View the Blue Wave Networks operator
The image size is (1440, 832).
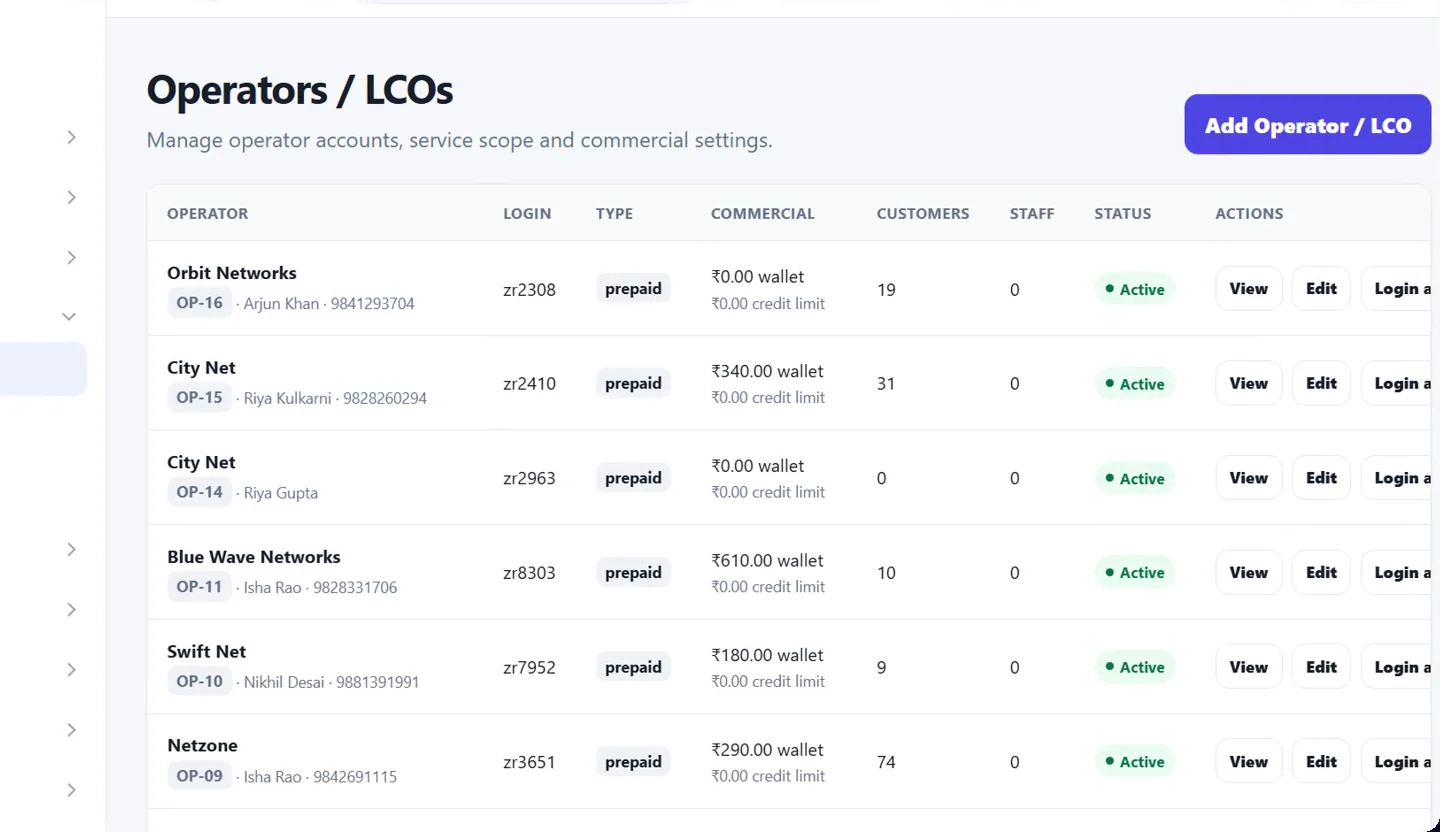[1248, 572]
